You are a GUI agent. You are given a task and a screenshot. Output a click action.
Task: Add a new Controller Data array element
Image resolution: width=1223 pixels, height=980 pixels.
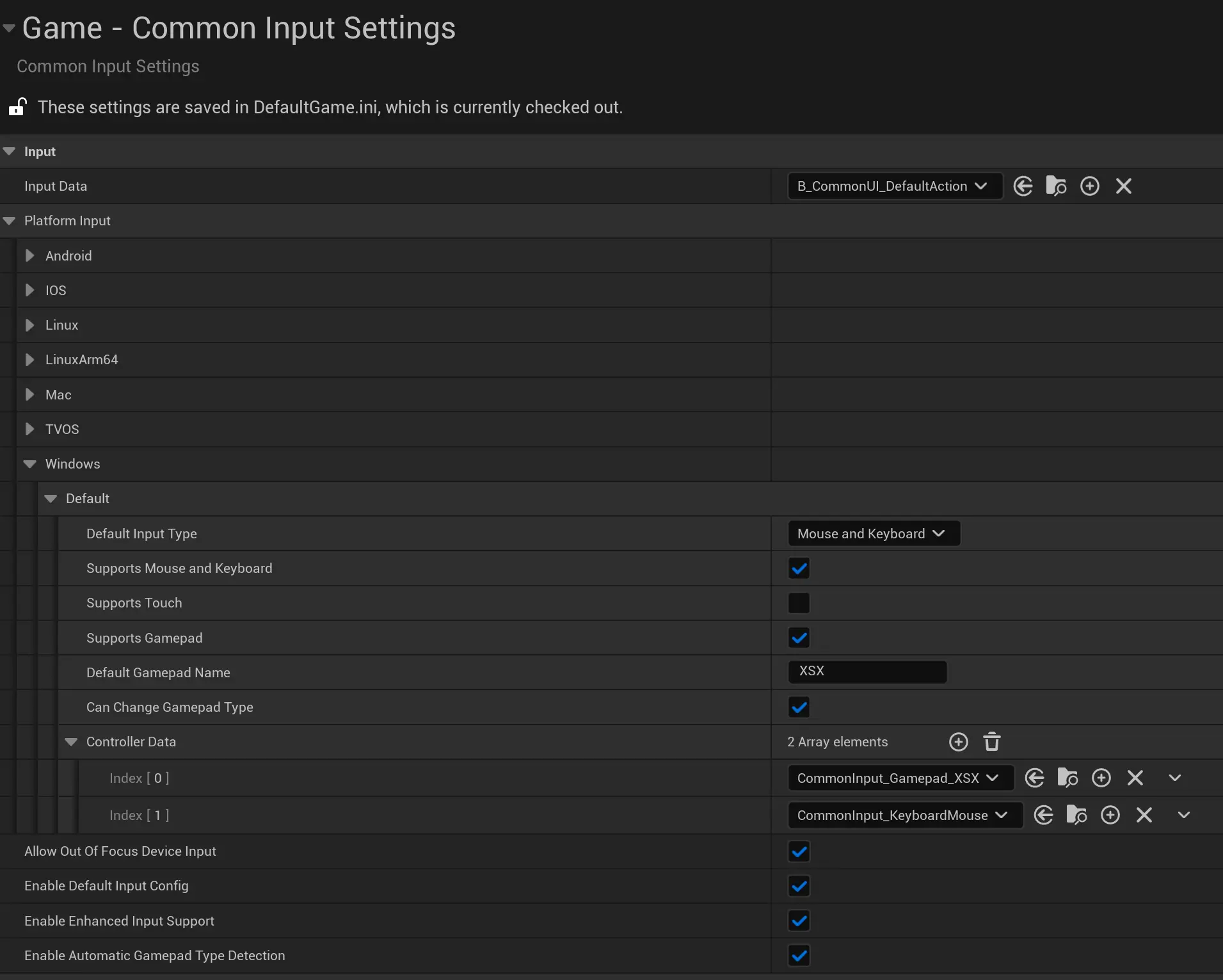click(x=958, y=742)
